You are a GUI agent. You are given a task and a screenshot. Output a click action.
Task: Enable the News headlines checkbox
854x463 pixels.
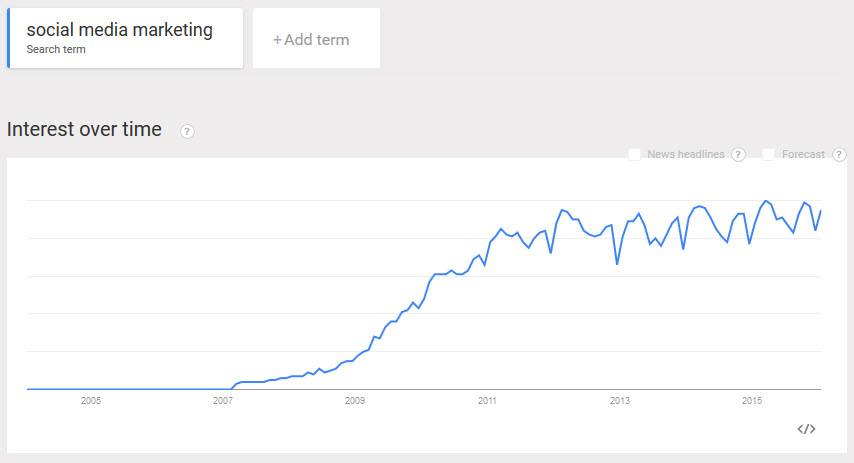tap(634, 154)
